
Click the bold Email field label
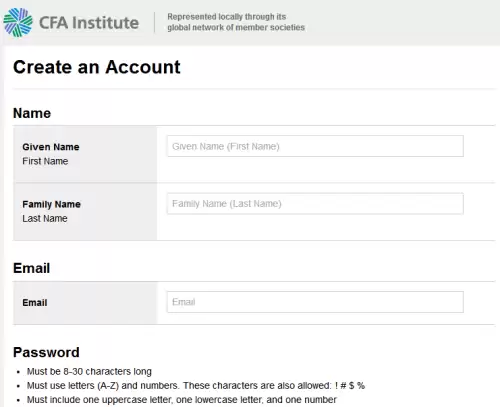pyautogui.click(x=35, y=303)
